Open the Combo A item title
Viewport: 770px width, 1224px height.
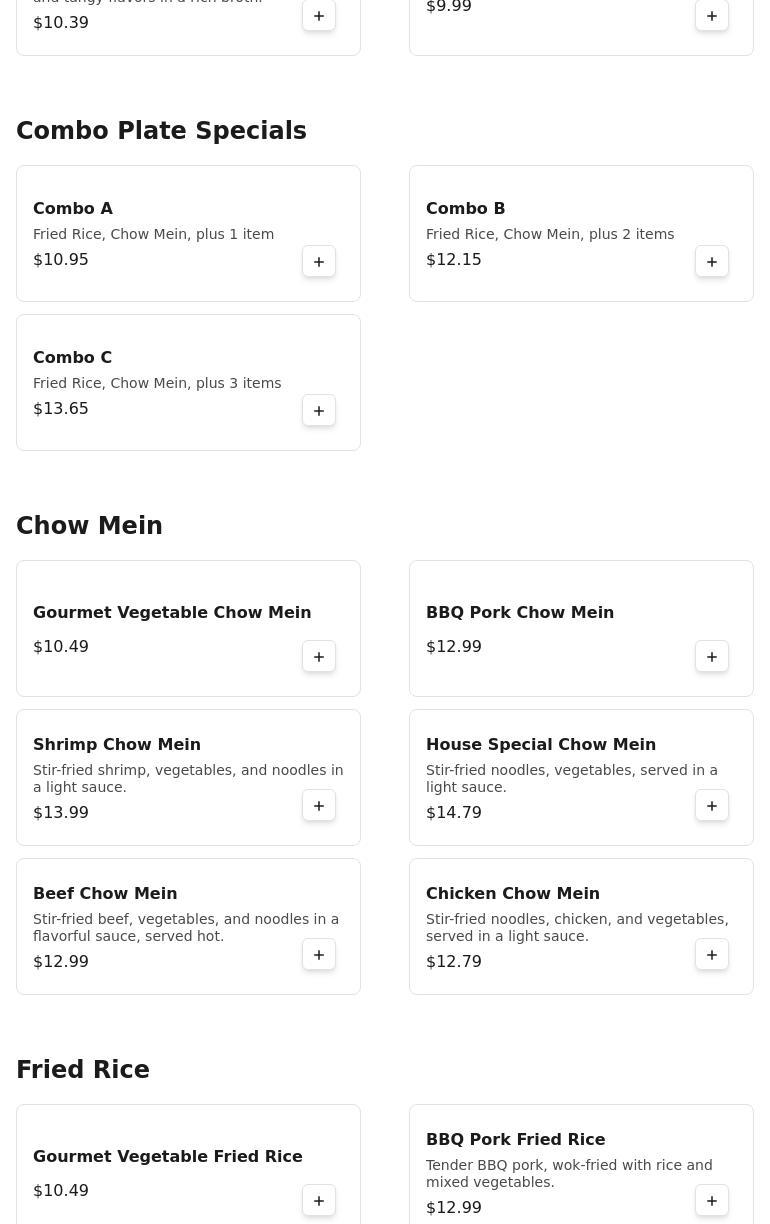73,208
